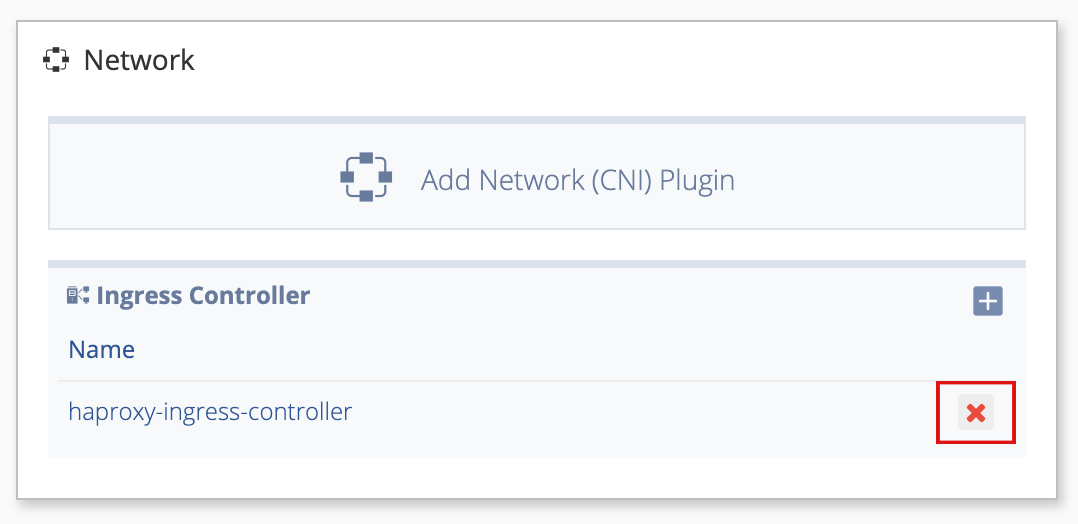
Task: Remove the haproxy ingress controller entry
Action: [976, 413]
